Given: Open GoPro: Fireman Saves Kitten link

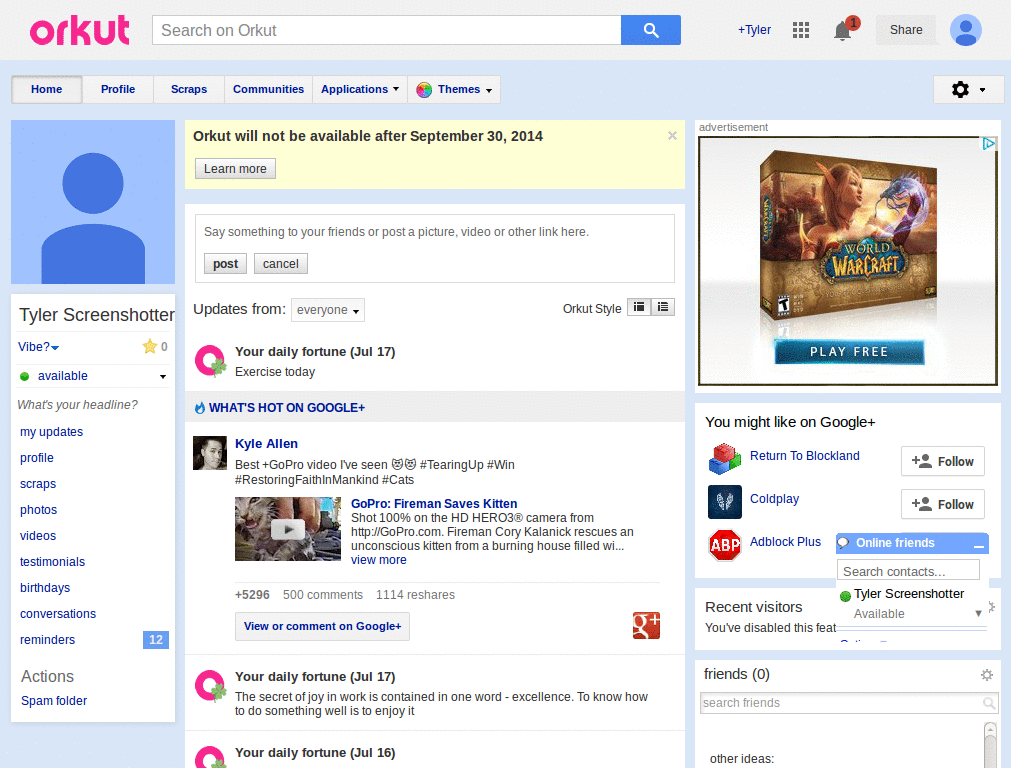Looking at the screenshot, I should click(434, 504).
